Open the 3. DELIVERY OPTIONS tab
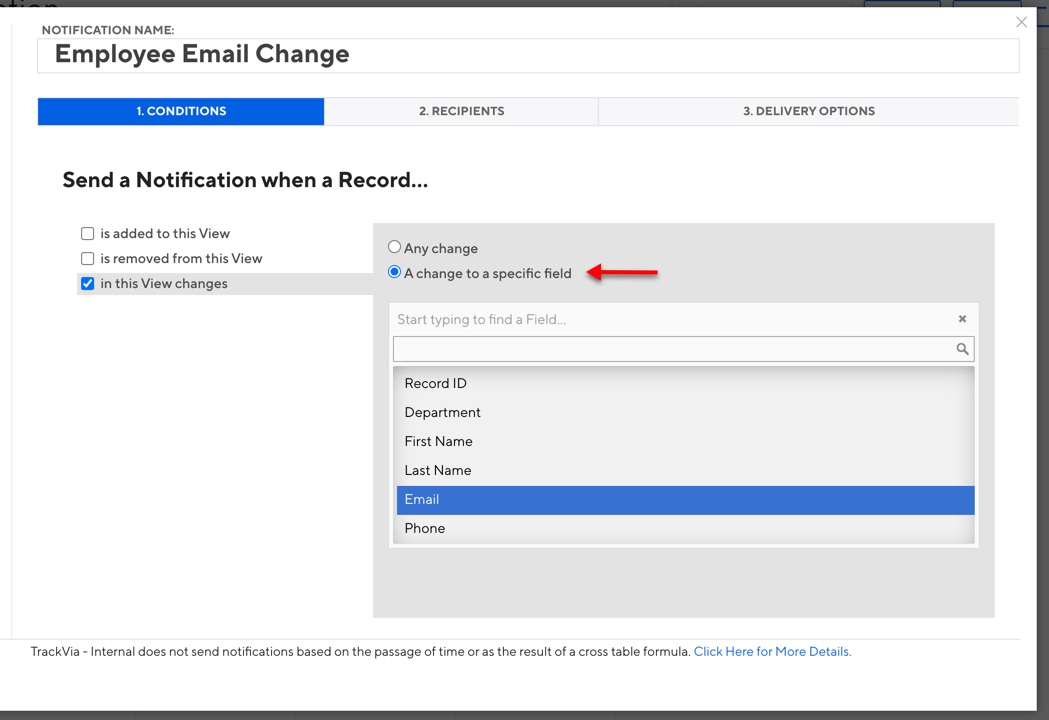The height and width of the screenshot is (720, 1049). pyautogui.click(x=808, y=111)
